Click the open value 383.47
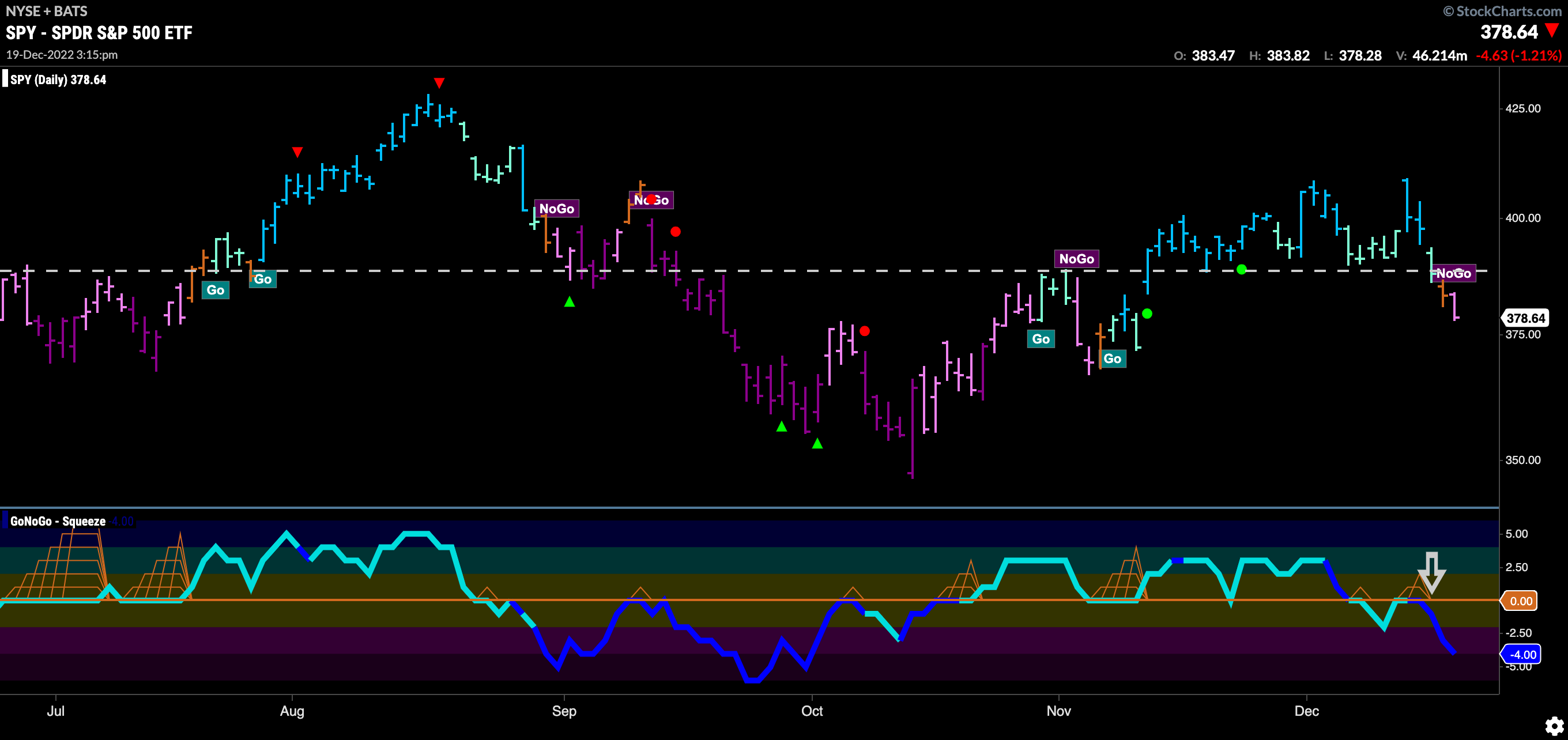The image size is (1568, 740). pos(1212,55)
